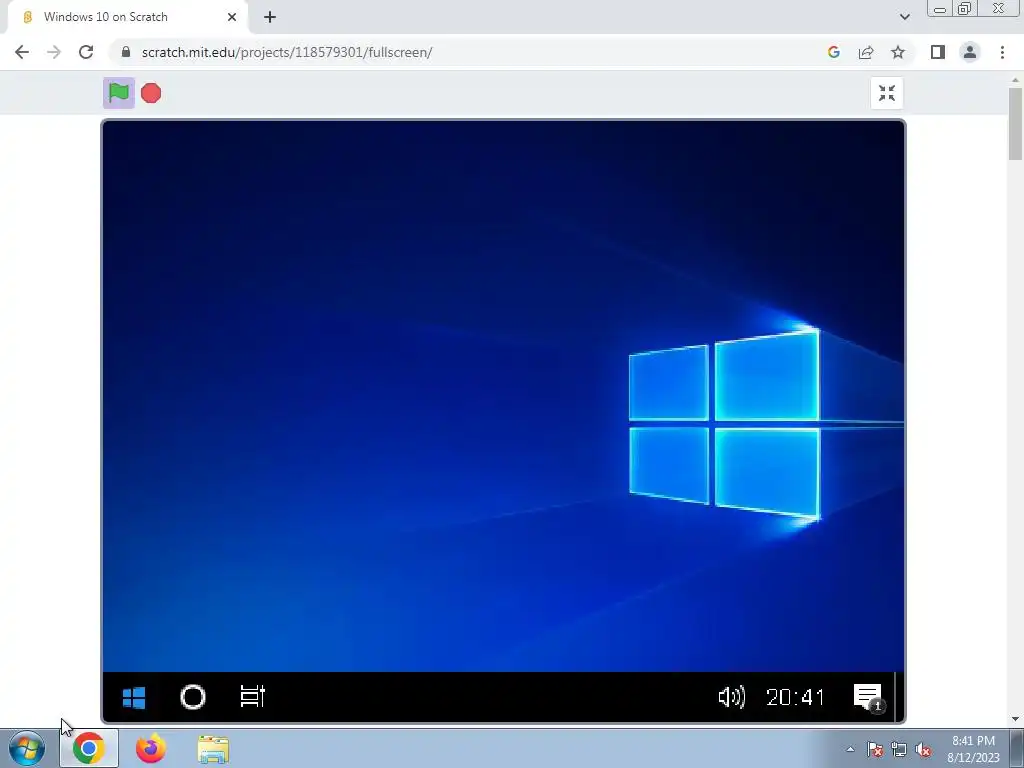Bookmark this page with star icon
1024x768 pixels.
pyautogui.click(x=898, y=52)
